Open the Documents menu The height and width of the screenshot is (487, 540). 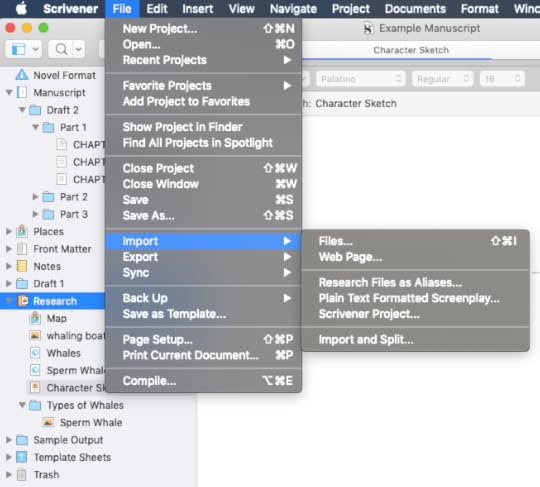(x=415, y=9)
